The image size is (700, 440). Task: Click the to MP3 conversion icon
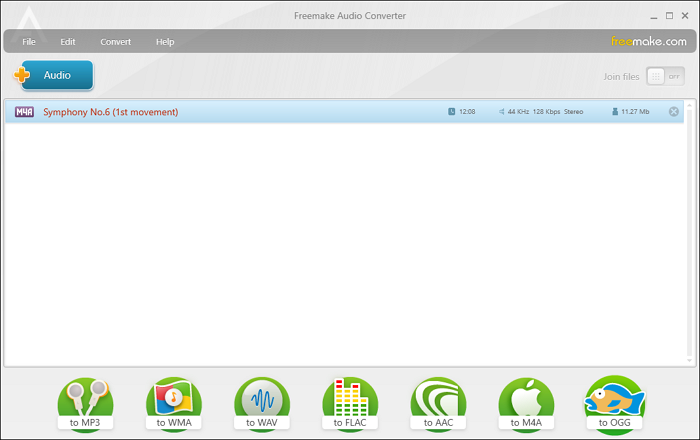click(x=85, y=404)
